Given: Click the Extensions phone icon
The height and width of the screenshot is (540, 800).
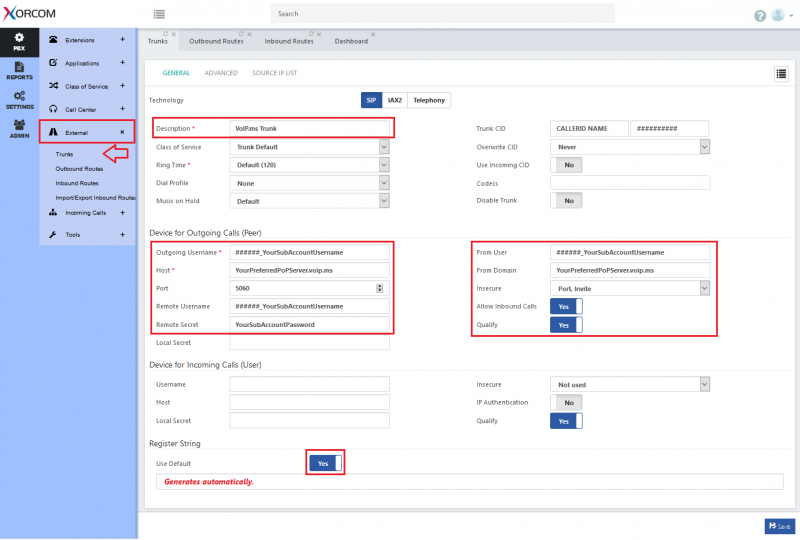Looking at the screenshot, I should click(53, 39).
